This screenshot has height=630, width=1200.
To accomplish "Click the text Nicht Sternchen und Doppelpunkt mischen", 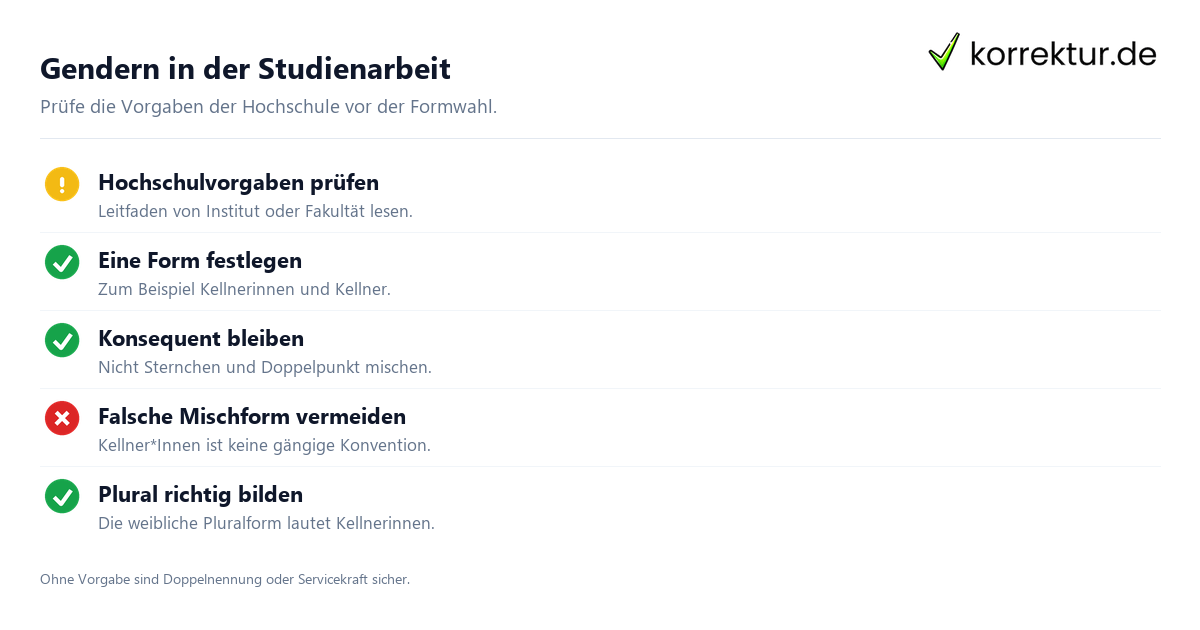I will (265, 368).
